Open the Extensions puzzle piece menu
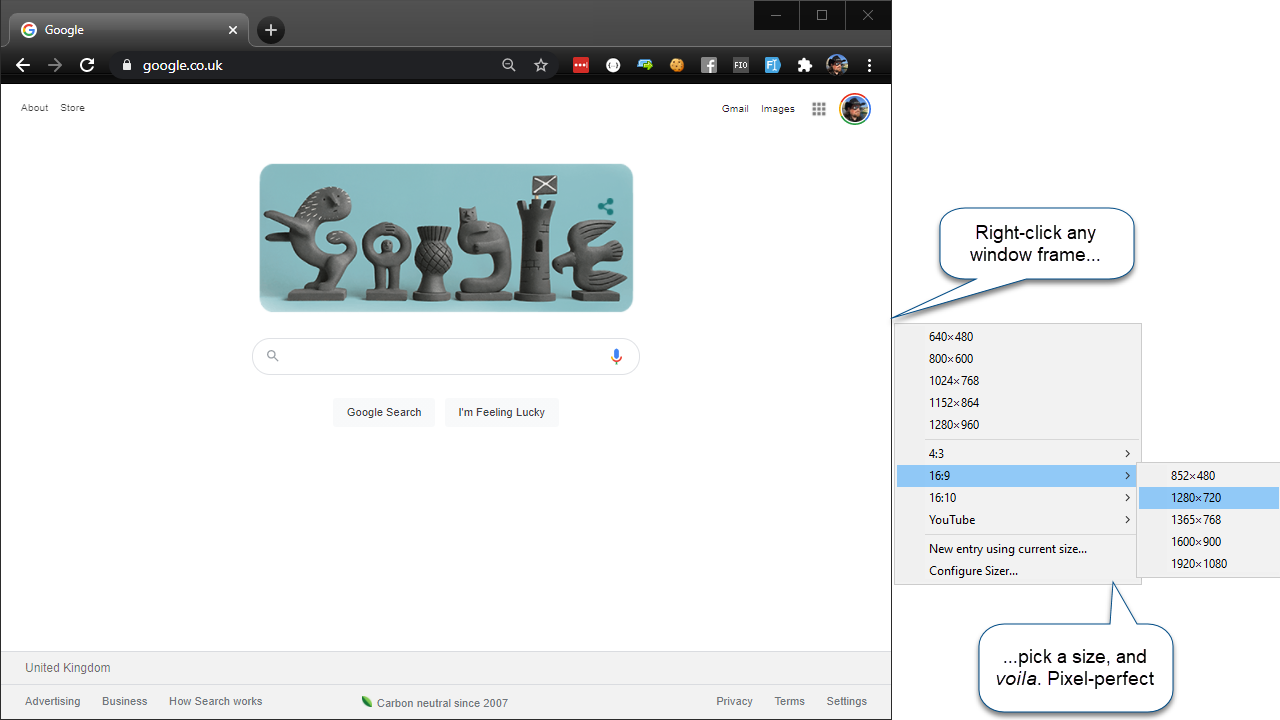The height and width of the screenshot is (720, 1280). click(805, 65)
